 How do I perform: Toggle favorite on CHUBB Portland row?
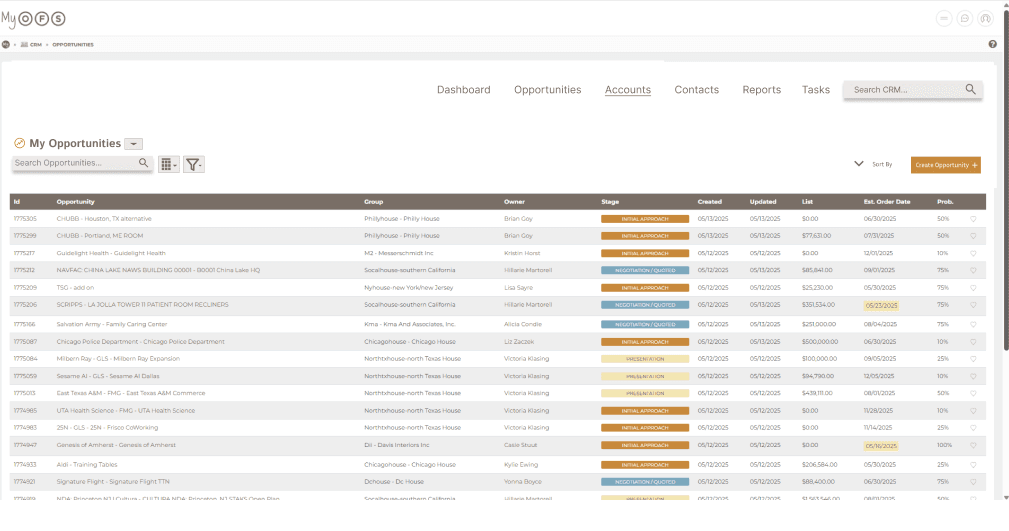pos(973,236)
